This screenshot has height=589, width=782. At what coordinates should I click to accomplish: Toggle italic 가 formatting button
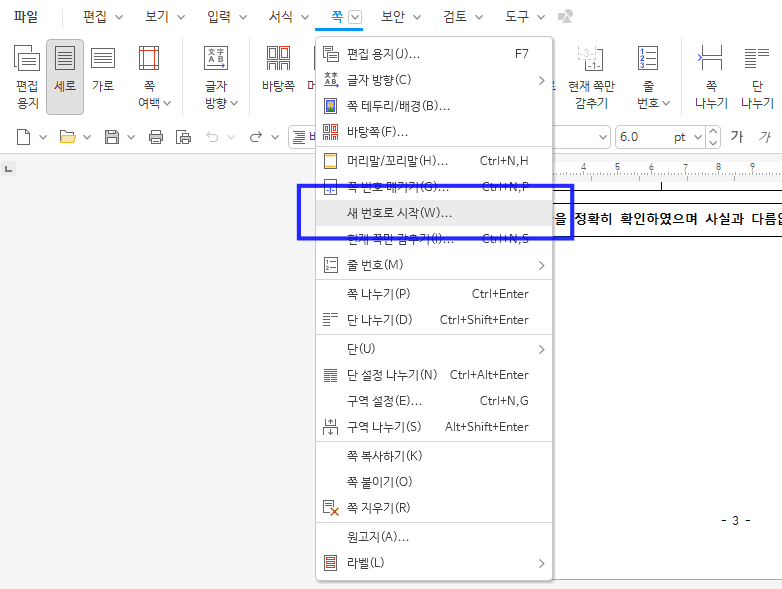[765, 137]
